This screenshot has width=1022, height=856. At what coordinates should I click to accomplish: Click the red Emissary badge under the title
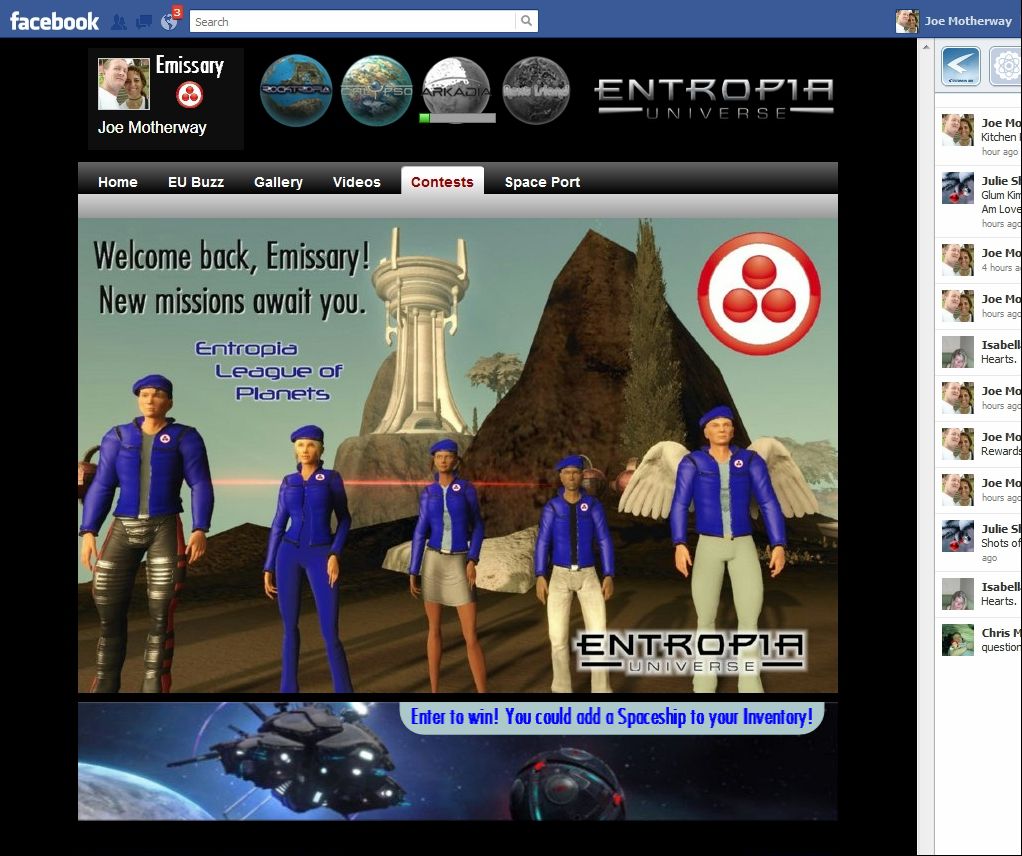click(x=190, y=95)
